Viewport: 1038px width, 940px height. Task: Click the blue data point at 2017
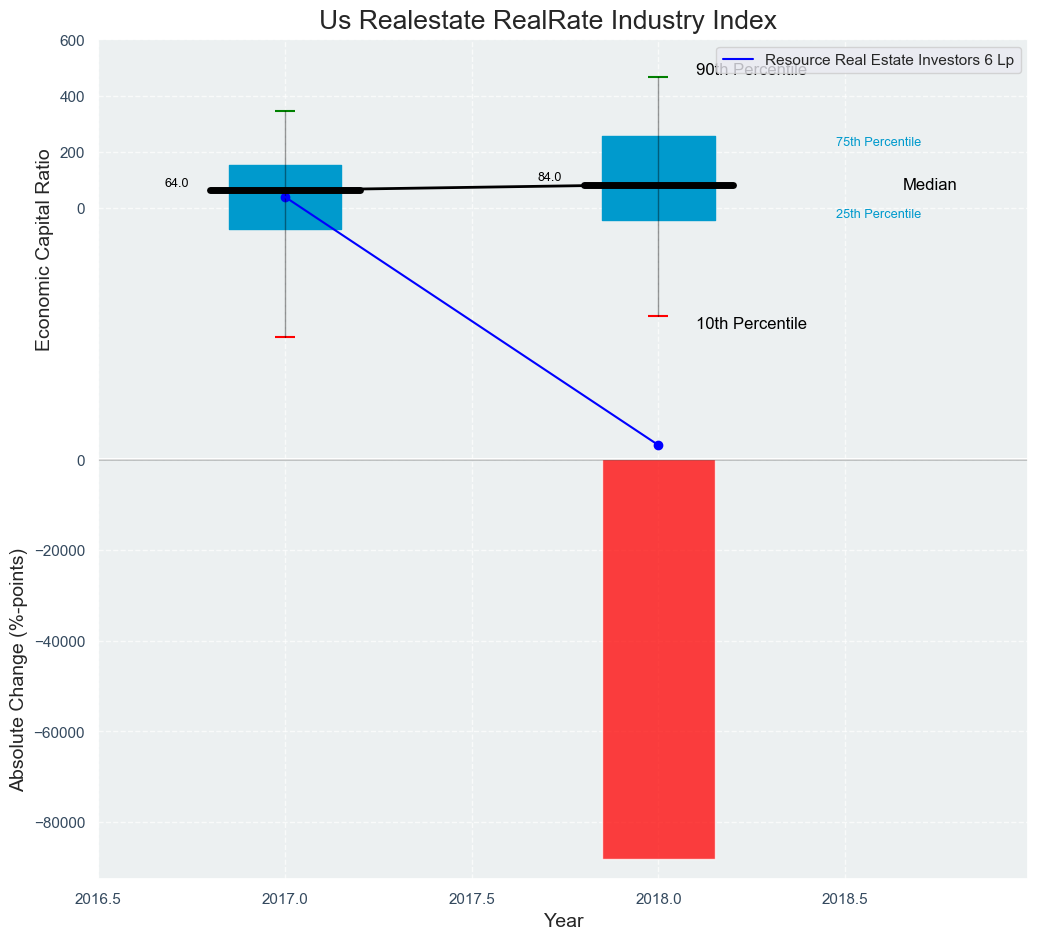point(285,198)
